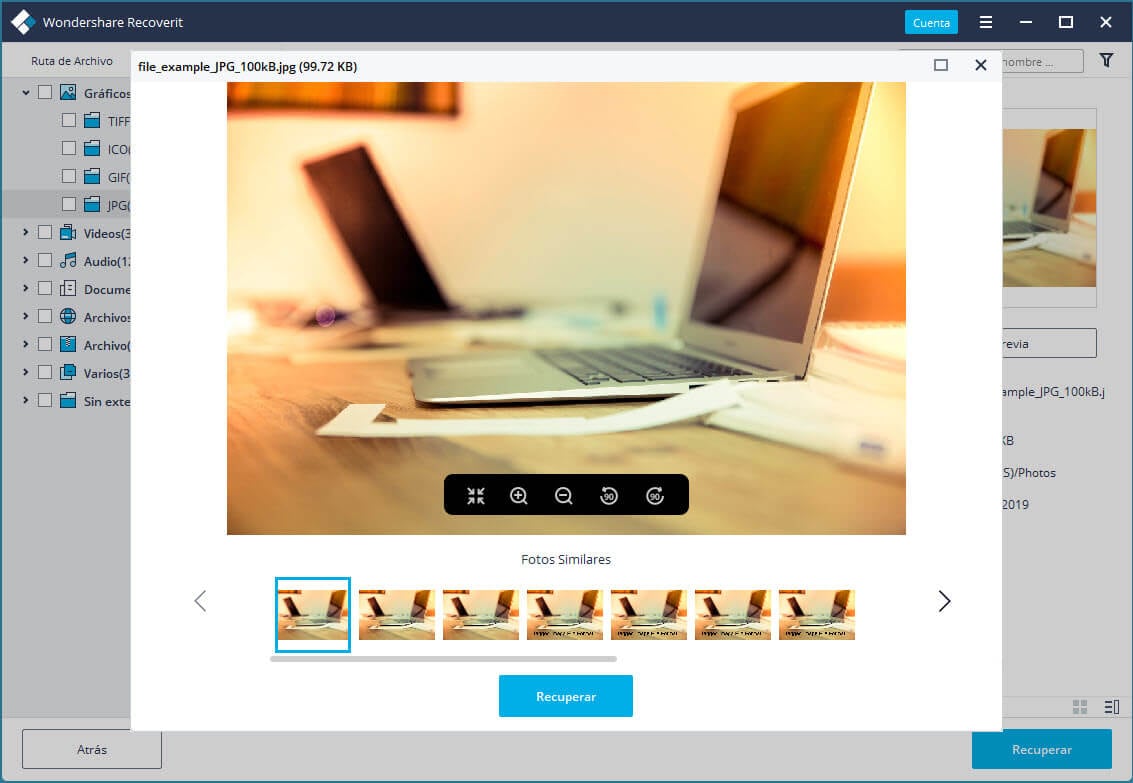Click the fit-to-window shrink icon in image toolbar
The height and width of the screenshot is (783, 1133).
coord(475,496)
